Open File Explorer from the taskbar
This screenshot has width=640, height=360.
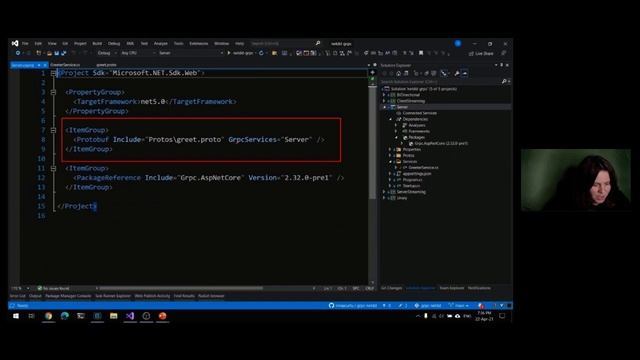pyautogui.click(x=113, y=316)
